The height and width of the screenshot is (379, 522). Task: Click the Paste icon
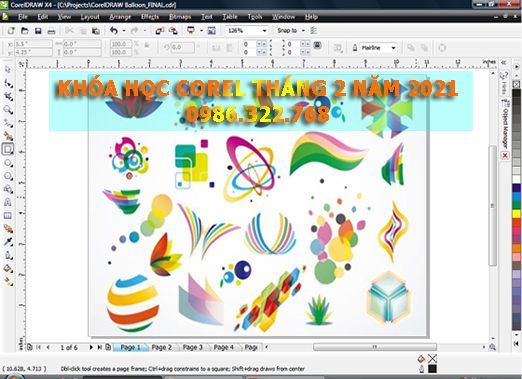click(96, 31)
